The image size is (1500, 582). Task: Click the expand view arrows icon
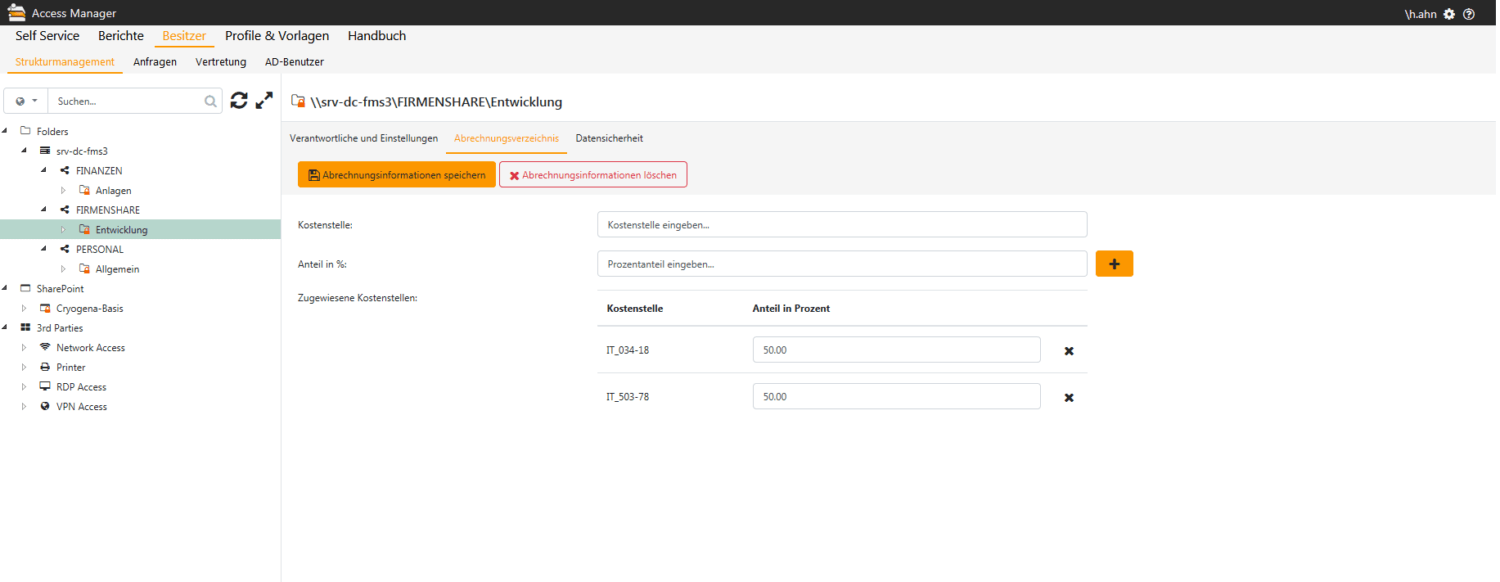pyautogui.click(x=264, y=100)
